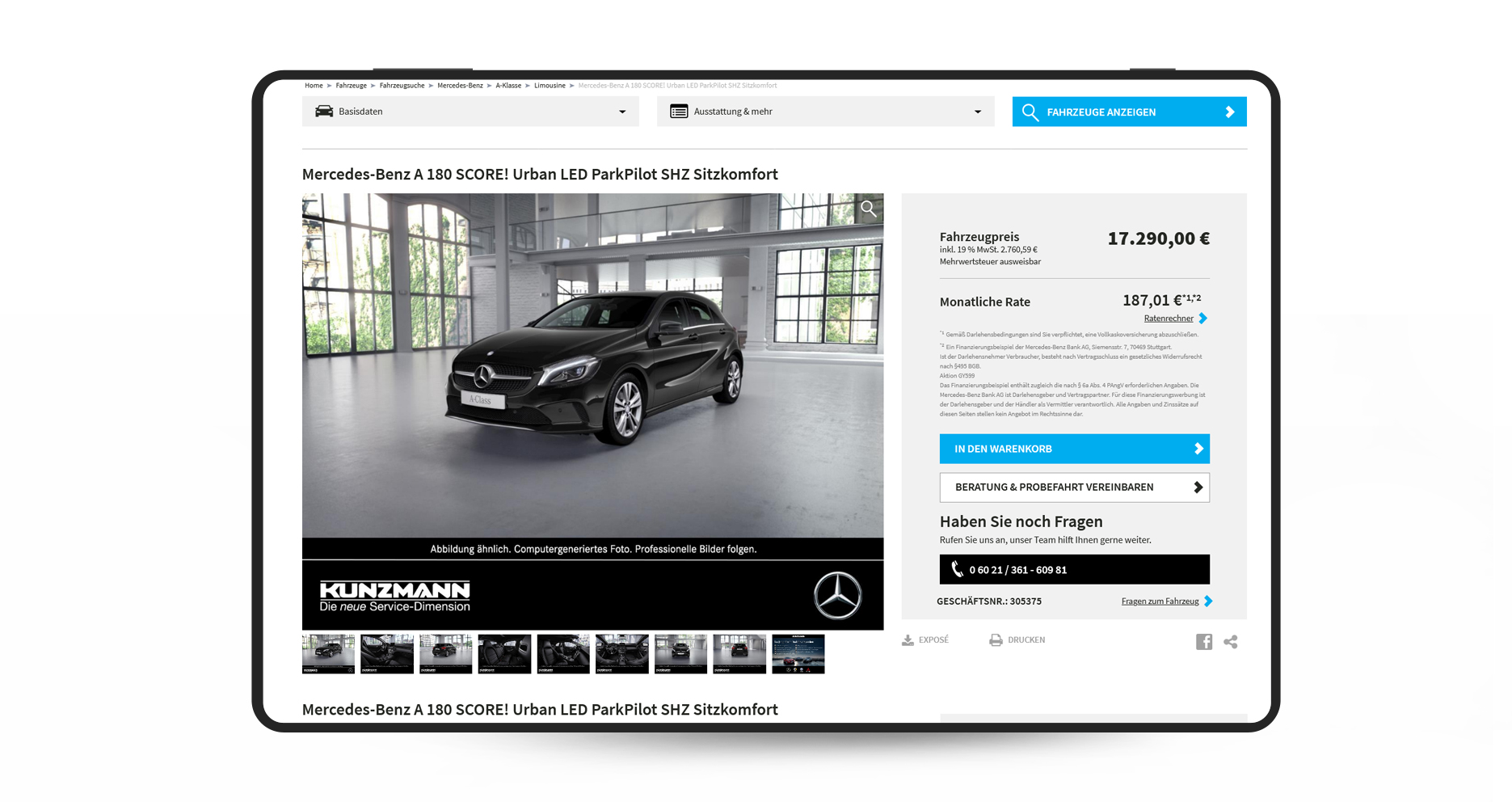
Task: Select the fifth gallery thumbnail
Action: pos(563,654)
